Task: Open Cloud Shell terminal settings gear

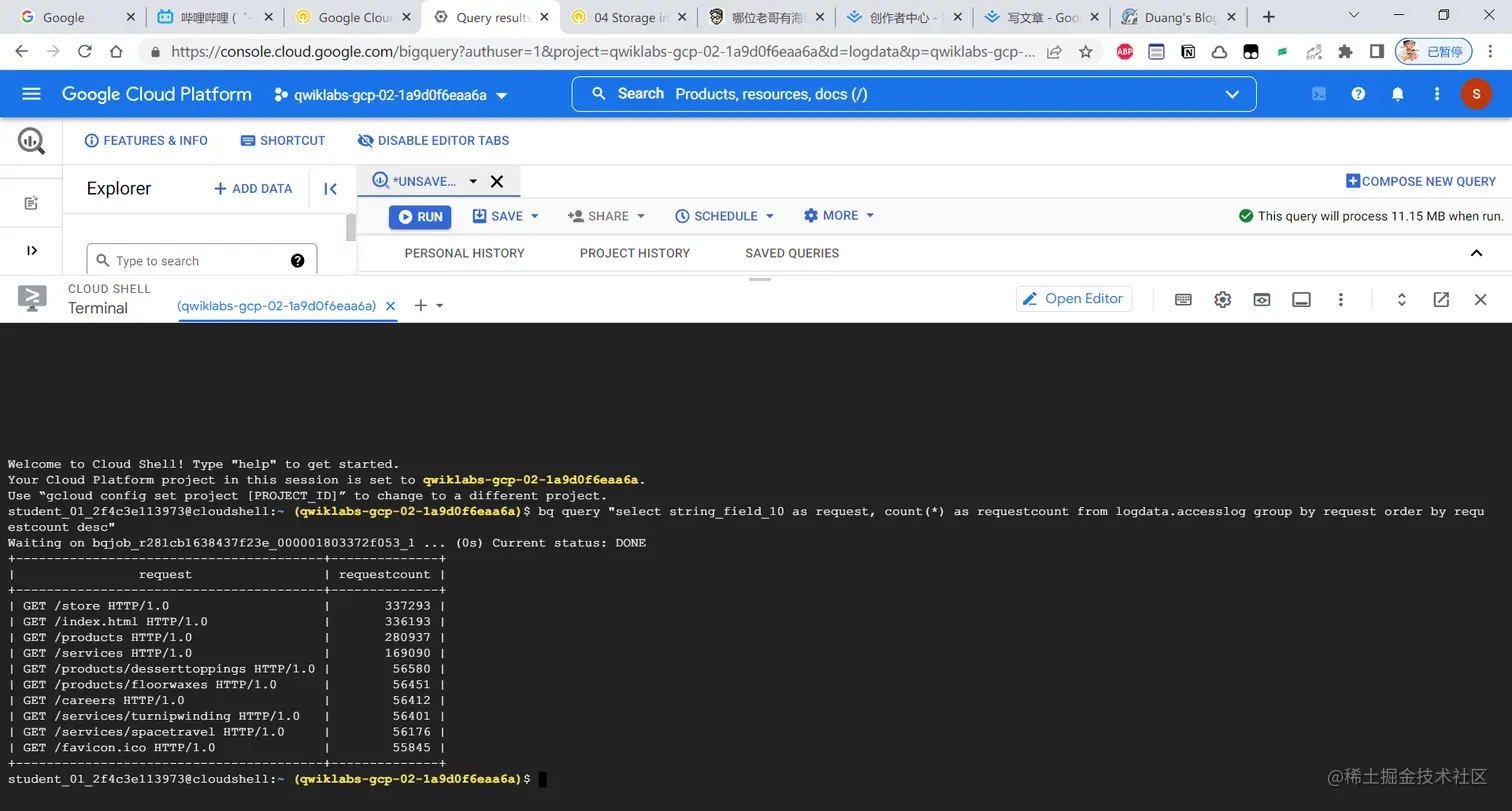Action: tap(1222, 299)
